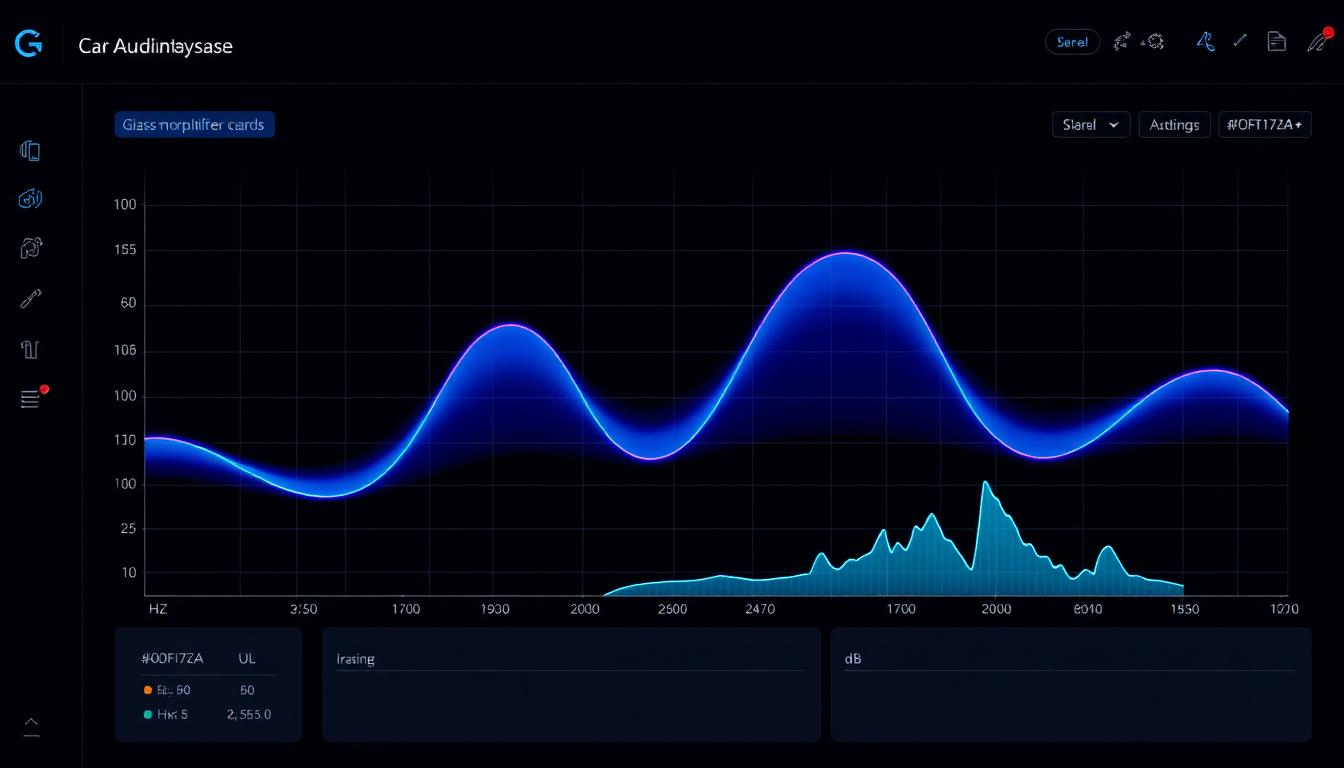Open the refresh-style sidebar icon below it

pos(30,248)
